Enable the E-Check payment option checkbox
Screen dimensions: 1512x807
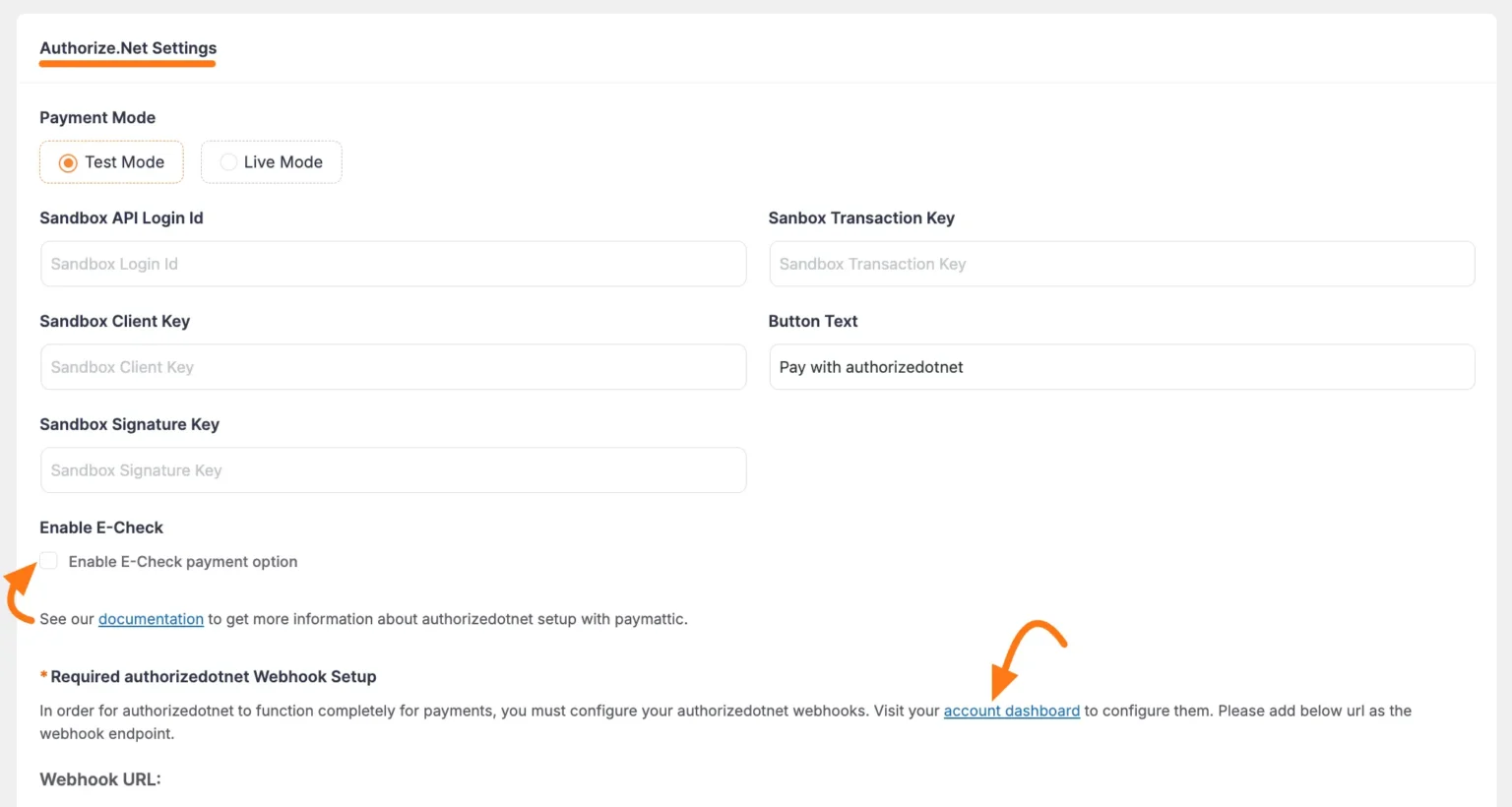click(48, 560)
